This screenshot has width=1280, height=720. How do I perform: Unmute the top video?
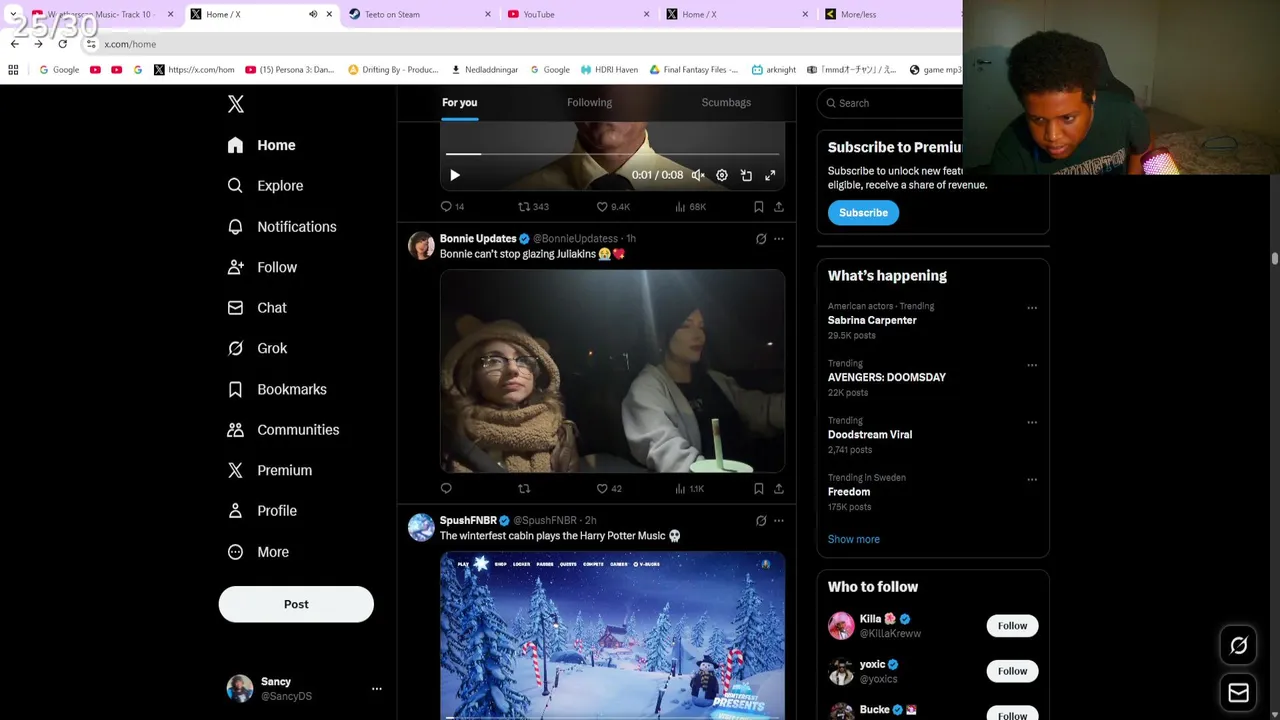coord(698,175)
